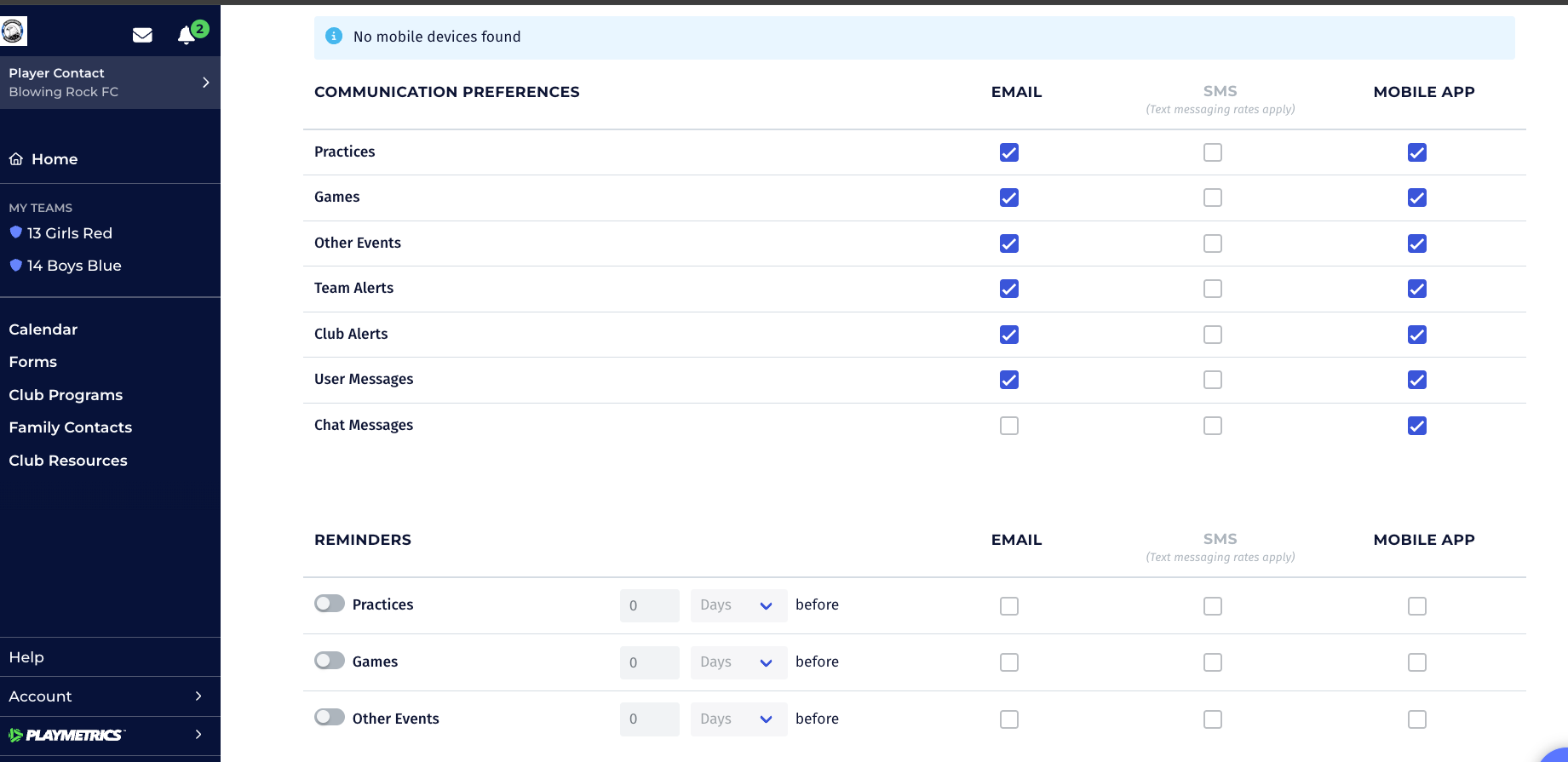
Task: Go to Home in the sidebar
Action: (55, 159)
